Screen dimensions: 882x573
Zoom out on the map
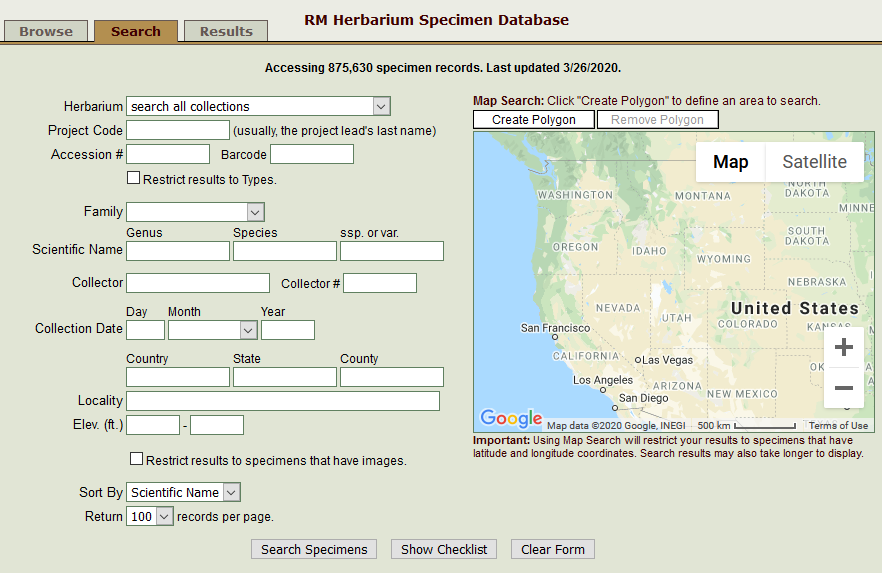pos(843,388)
